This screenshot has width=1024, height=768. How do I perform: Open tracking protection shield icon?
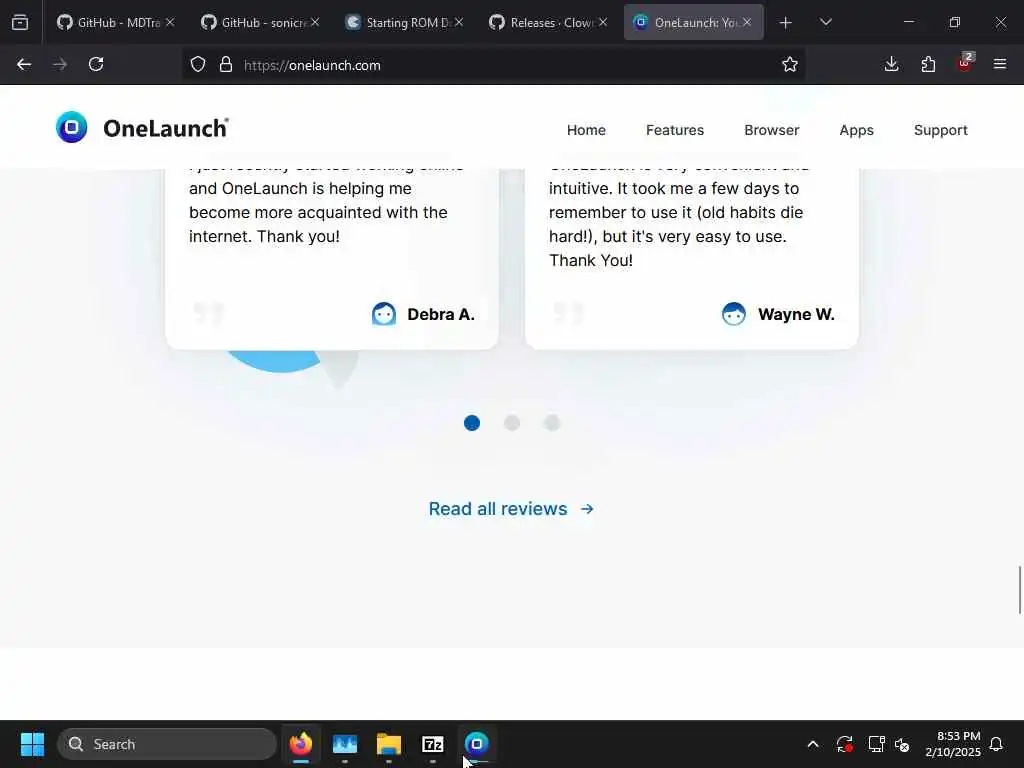[x=198, y=64]
